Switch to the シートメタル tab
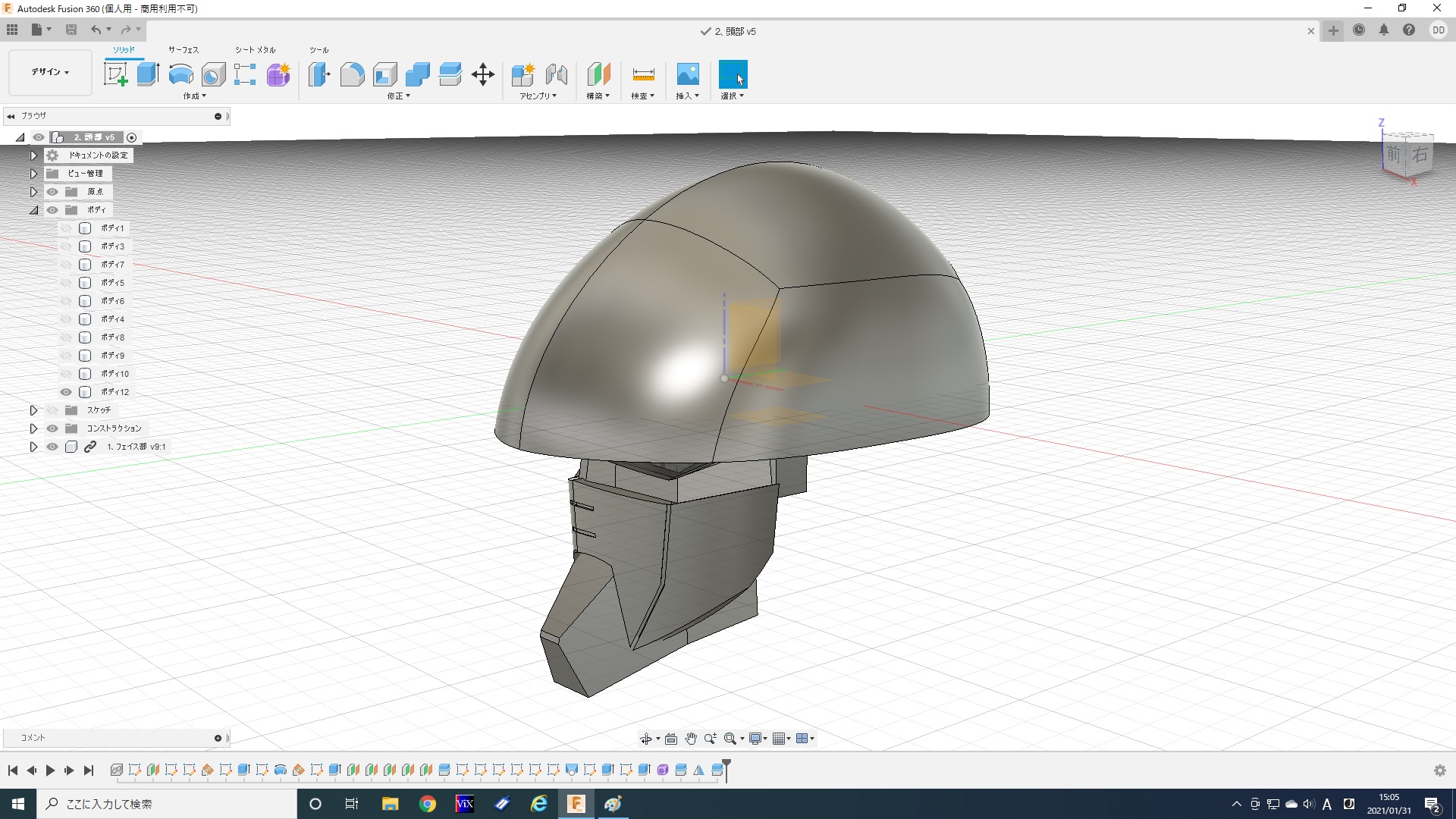 pyautogui.click(x=255, y=50)
